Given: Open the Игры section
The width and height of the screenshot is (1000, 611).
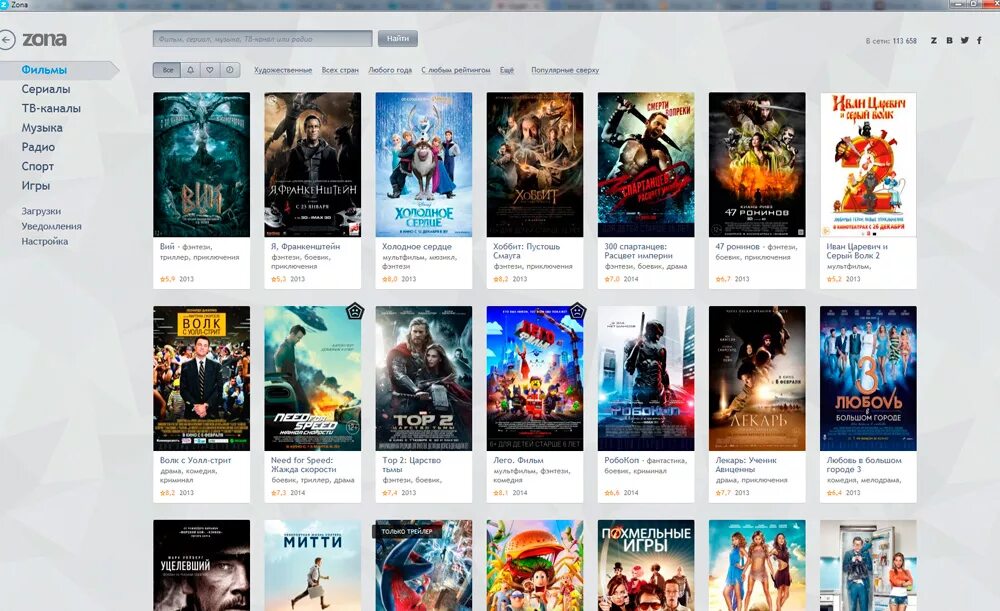Looking at the screenshot, I should (x=36, y=186).
